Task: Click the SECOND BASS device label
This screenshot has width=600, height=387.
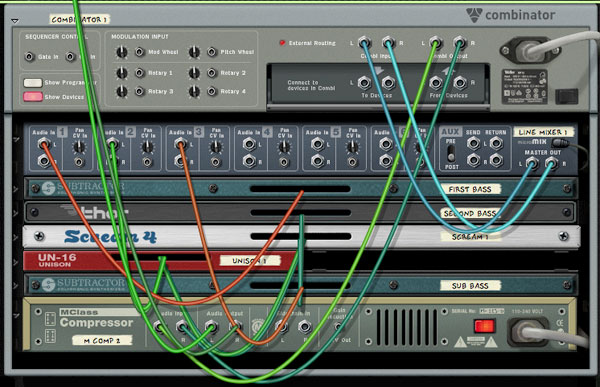Action: [x=470, y=213]
